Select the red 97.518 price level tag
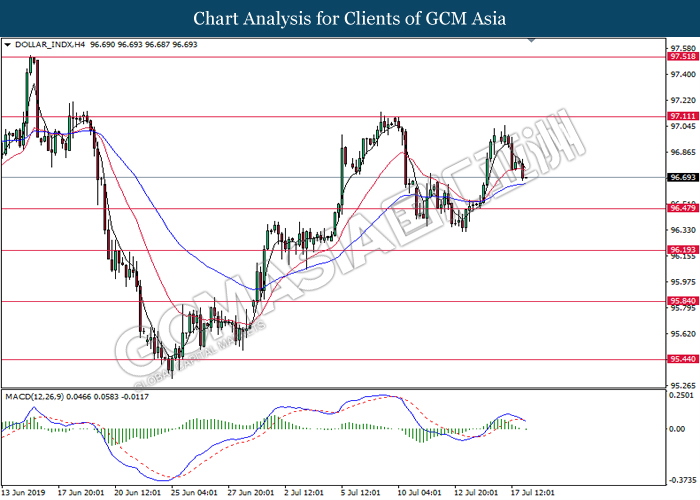700x500 pixels. pos(681,58)
